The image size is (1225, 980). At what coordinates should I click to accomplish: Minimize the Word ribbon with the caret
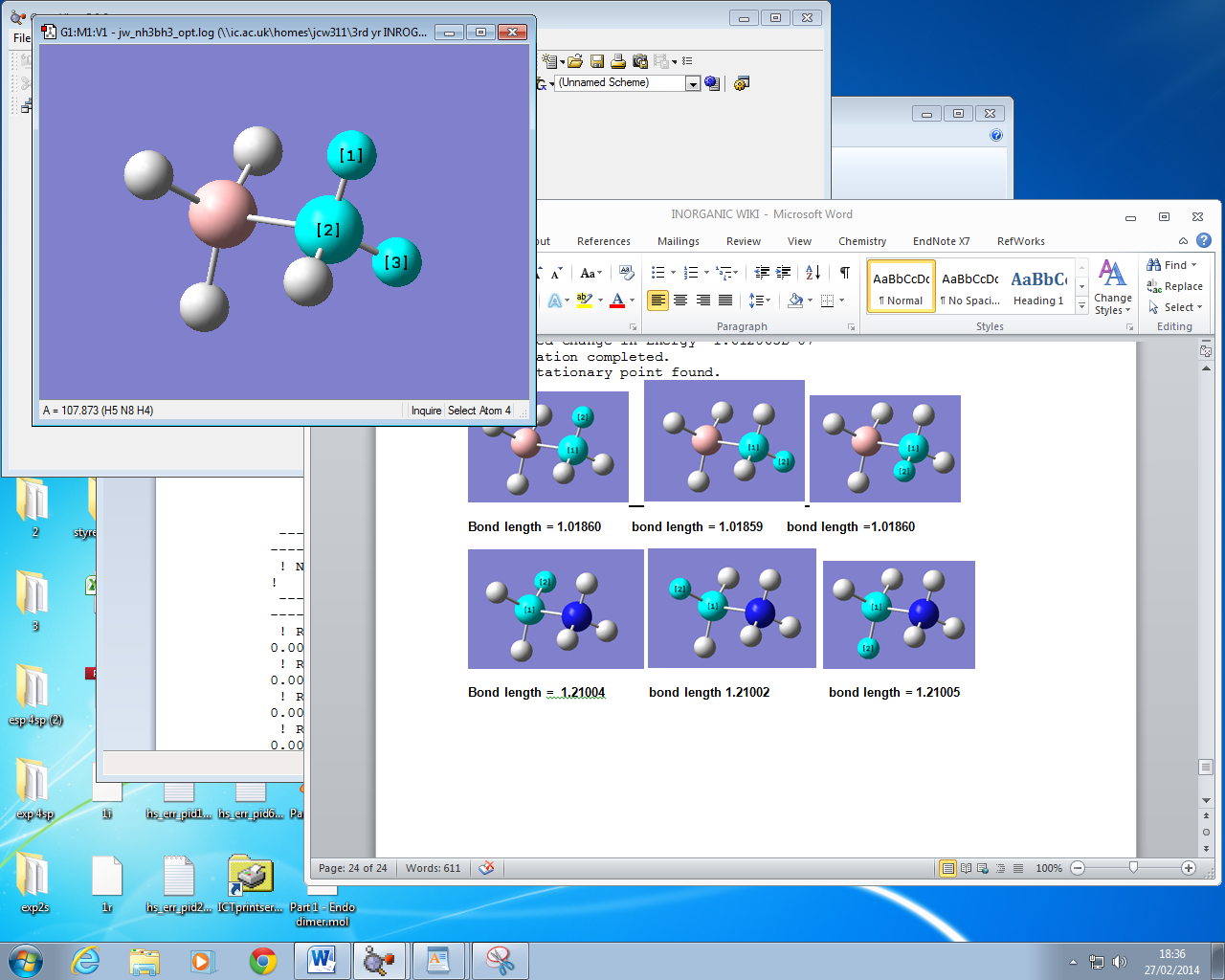(x=1183, y=241)
